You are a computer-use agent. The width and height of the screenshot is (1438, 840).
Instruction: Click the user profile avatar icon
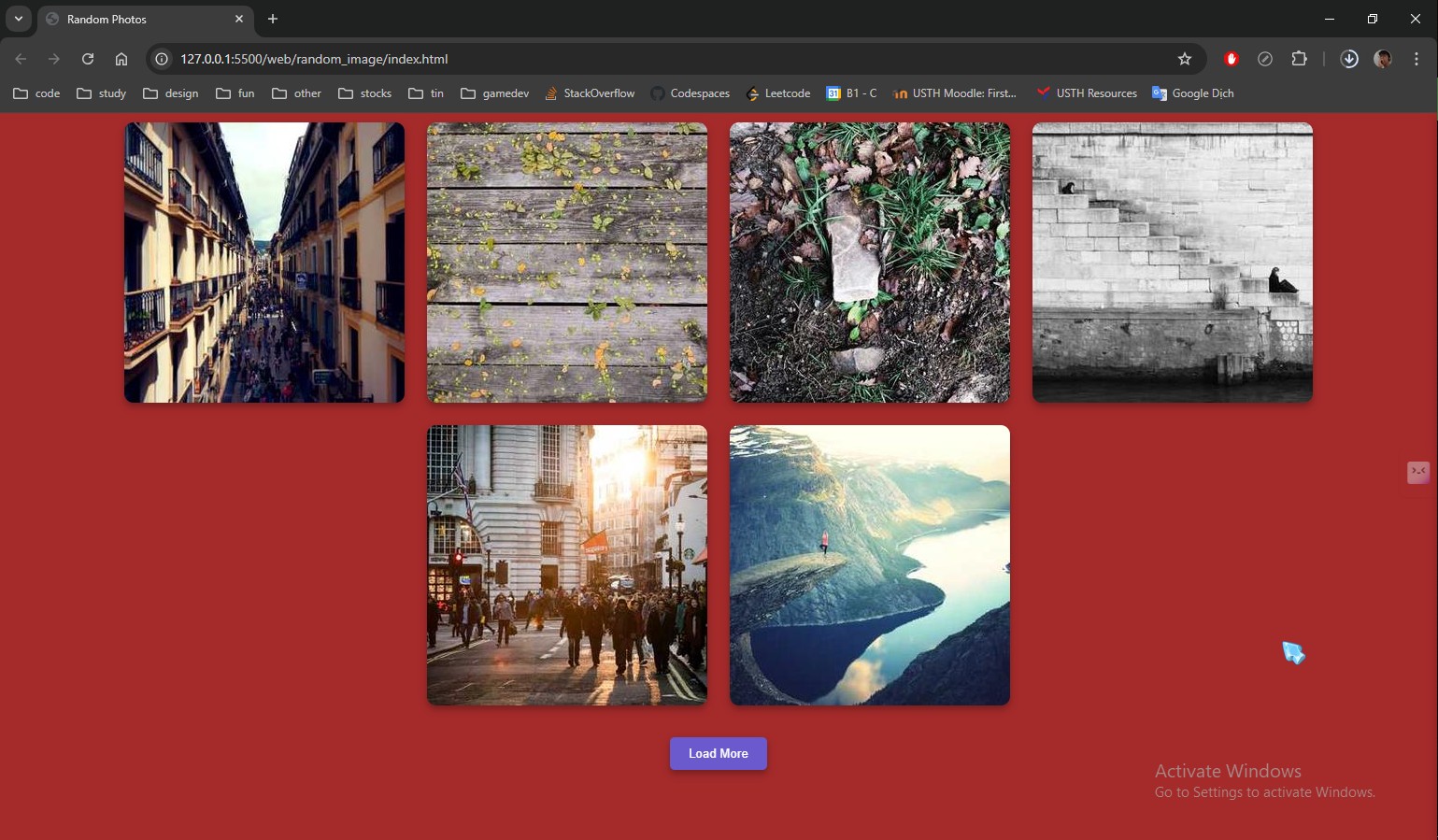point(1382,59)
